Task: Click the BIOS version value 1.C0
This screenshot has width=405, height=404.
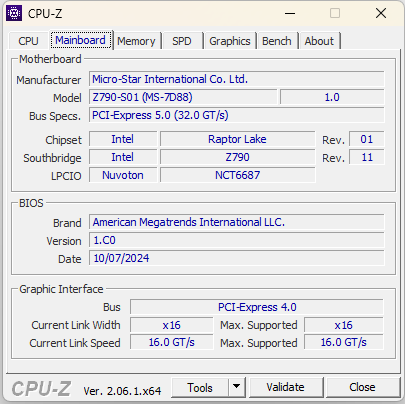Action: 237,240
